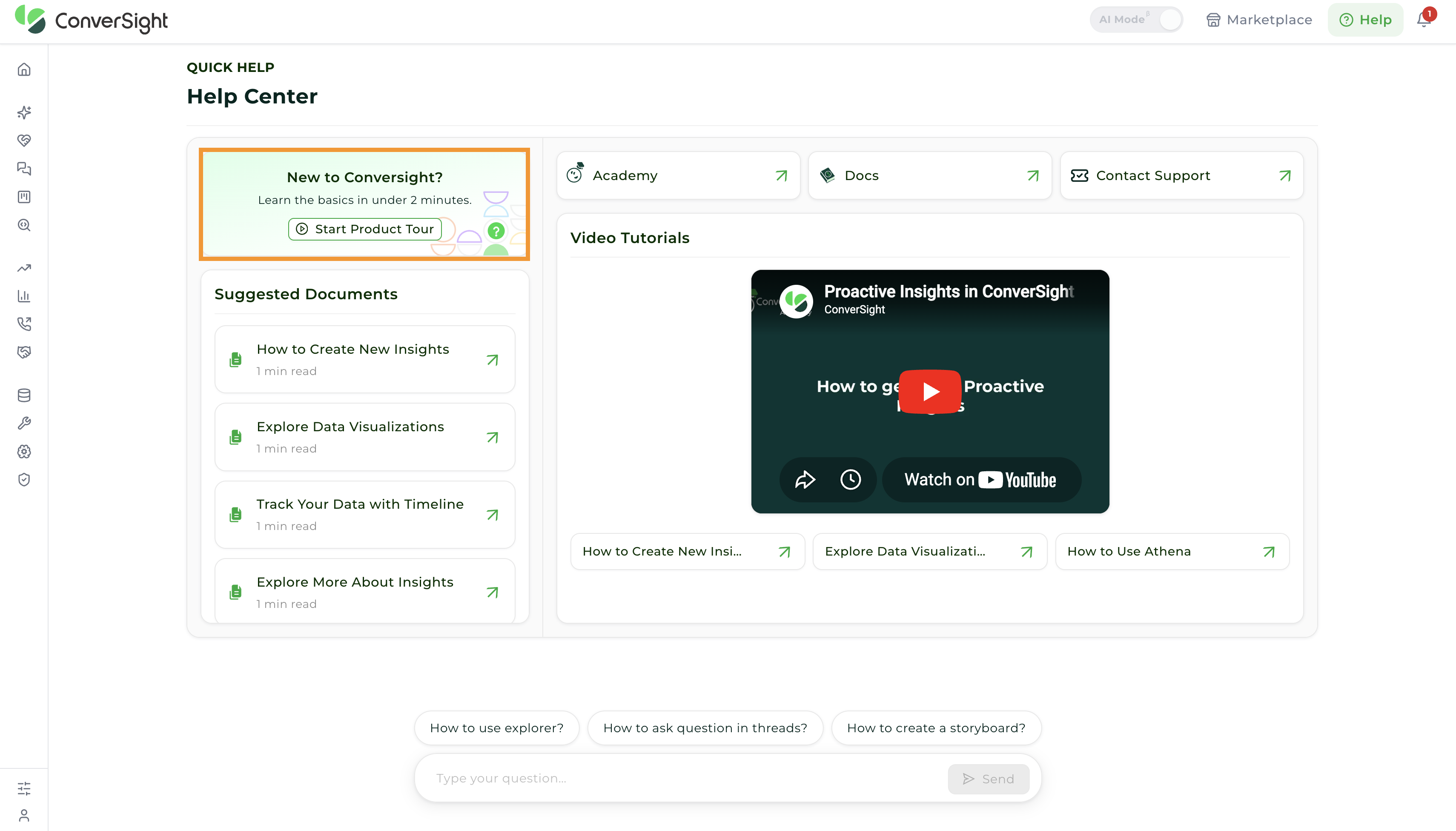The image size is (1456, 831).
Task: Select the 'How to use explorer?' suggestion
Action: [496, 728]
